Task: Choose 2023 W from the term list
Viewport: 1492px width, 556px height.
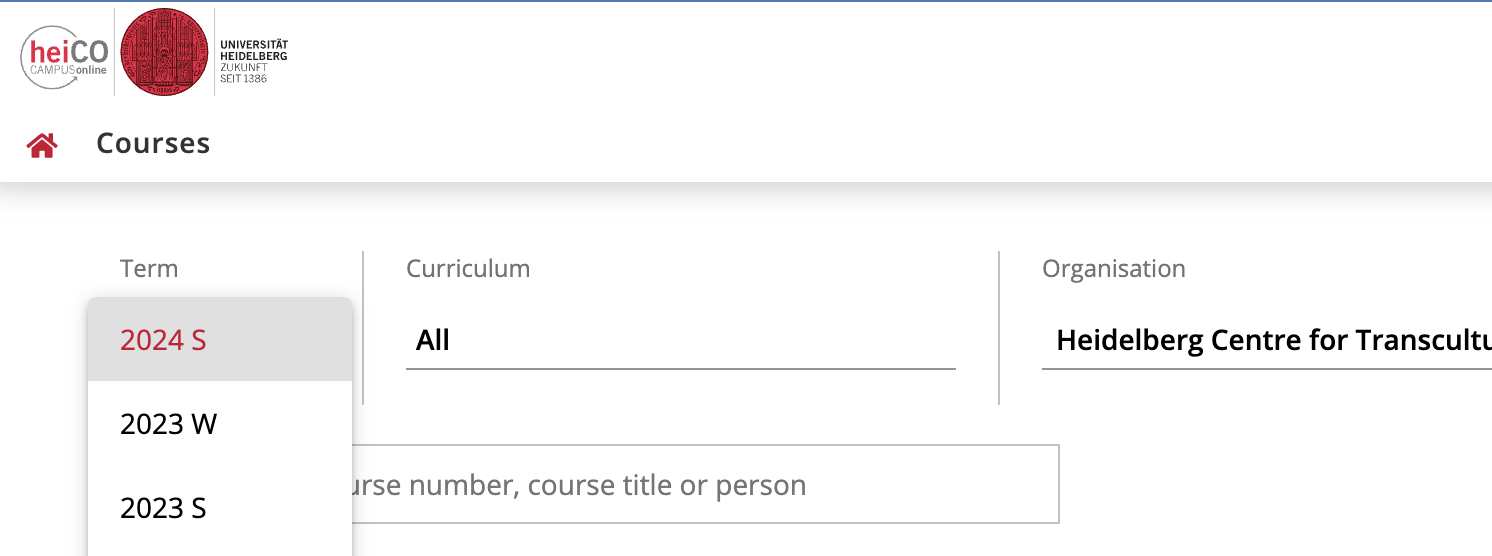Action: 220,424
